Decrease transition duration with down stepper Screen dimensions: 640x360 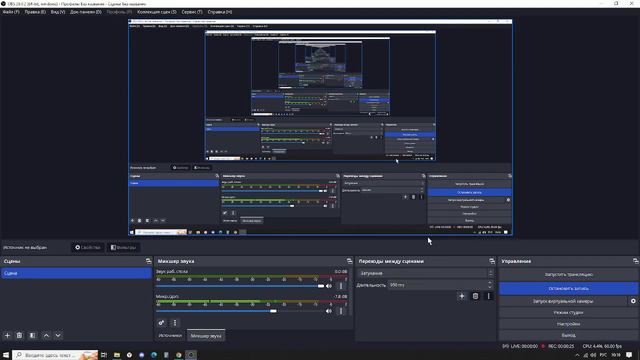click(490, 287)
